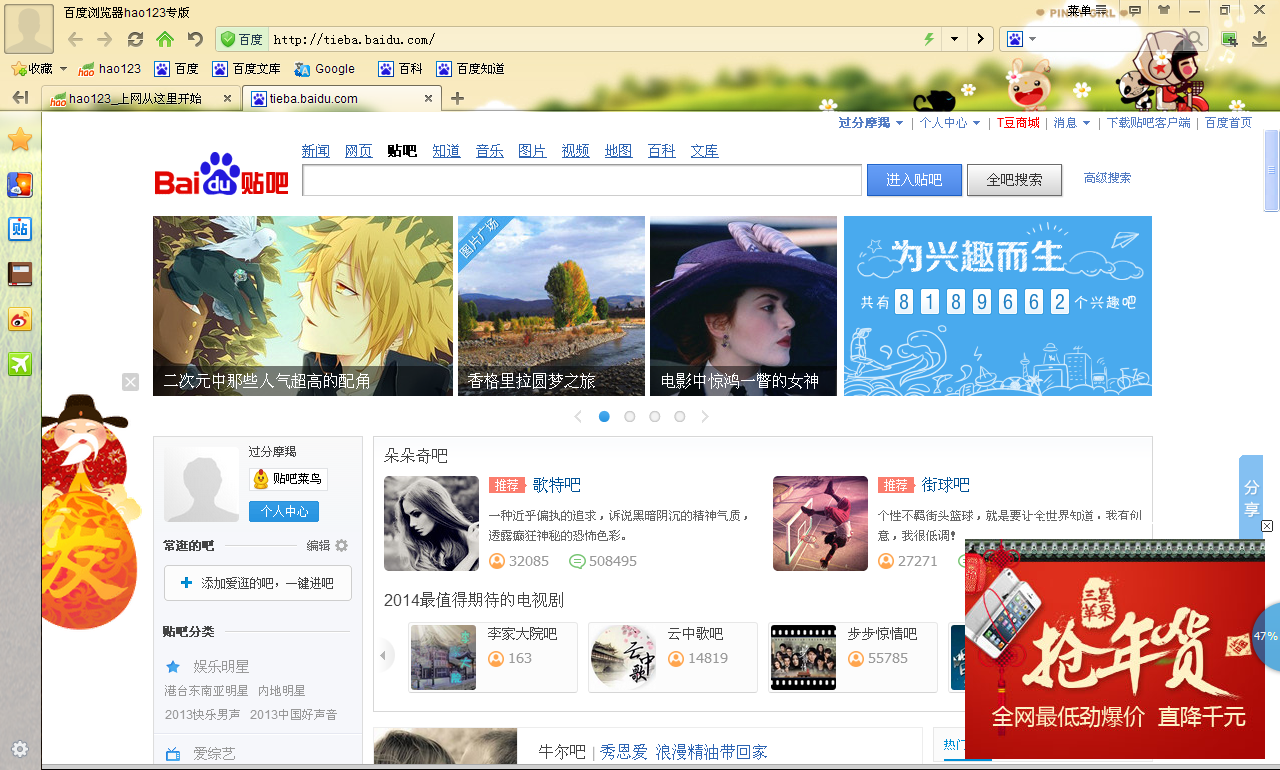Open the Weibo sidebar icon
1280x770 pixels.
[x=20, y=319]
